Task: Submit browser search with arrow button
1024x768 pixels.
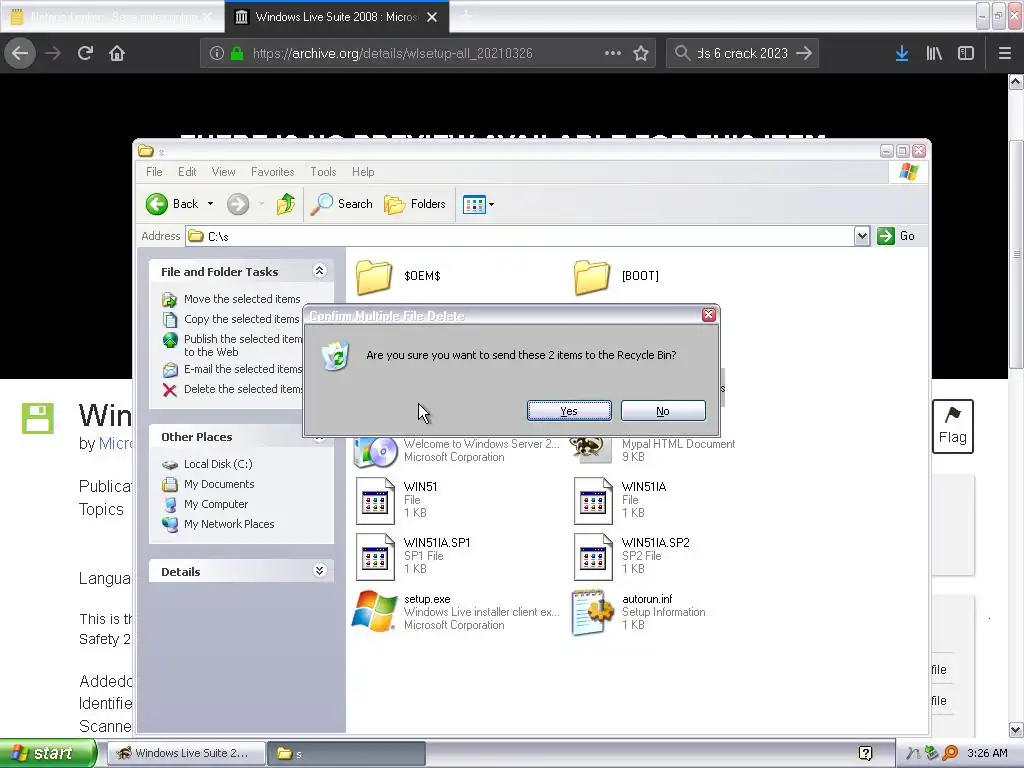Action: [x=805, y=53]
